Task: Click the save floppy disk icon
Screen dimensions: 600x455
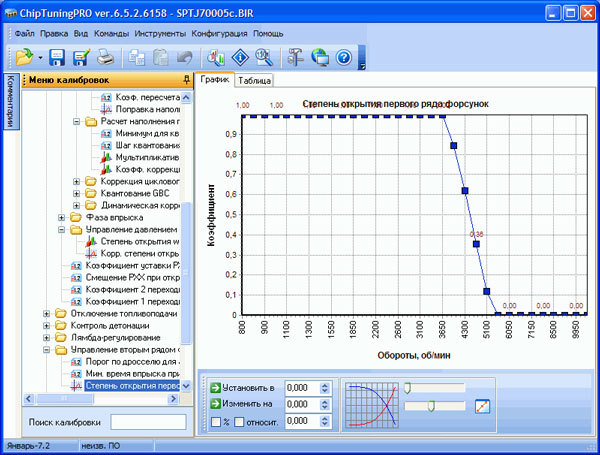Action: (57, 57)
